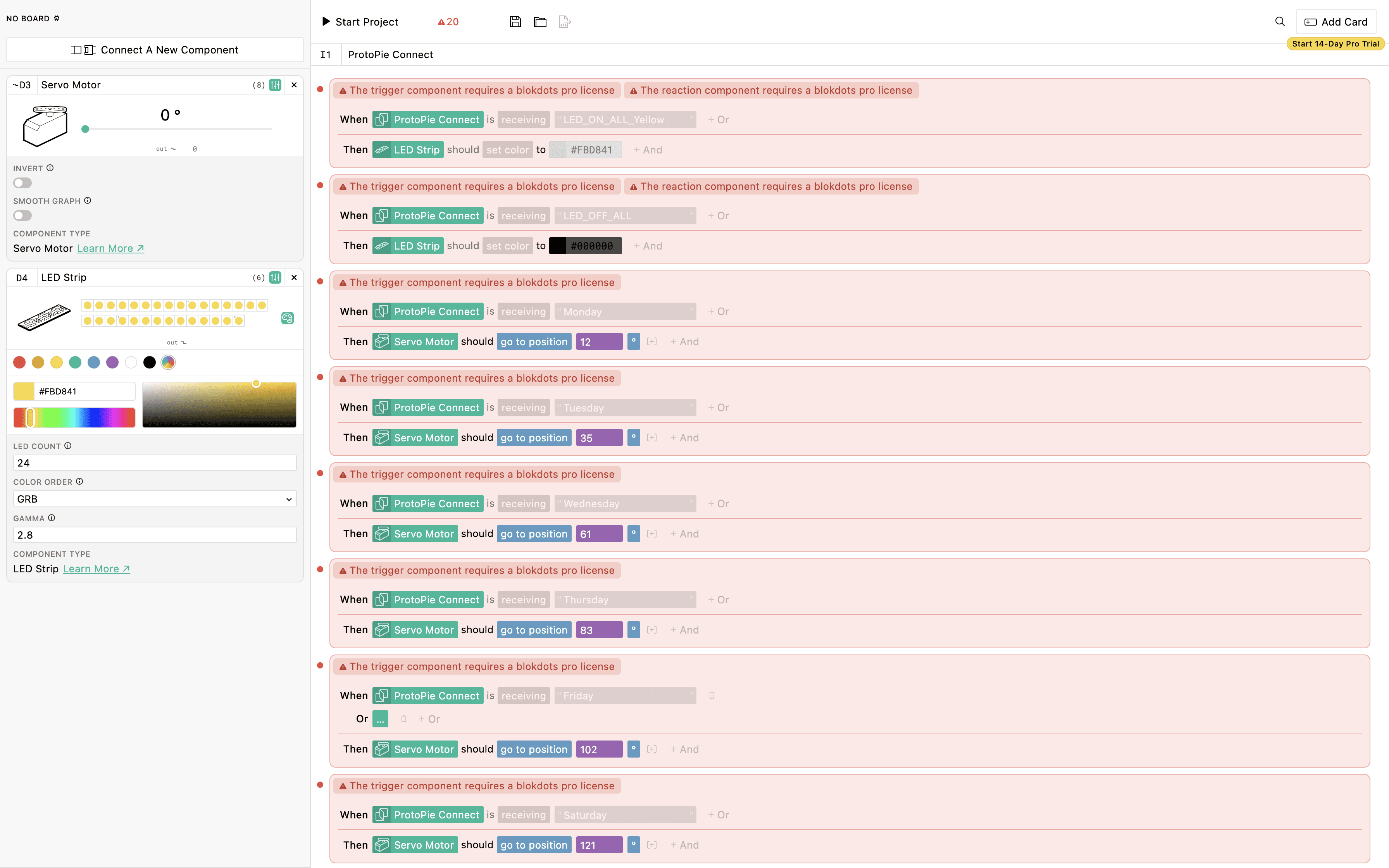The image size is (1389, 868).
Task: Delete the Friday trigger with trash icon
Action: pos(712,695)
